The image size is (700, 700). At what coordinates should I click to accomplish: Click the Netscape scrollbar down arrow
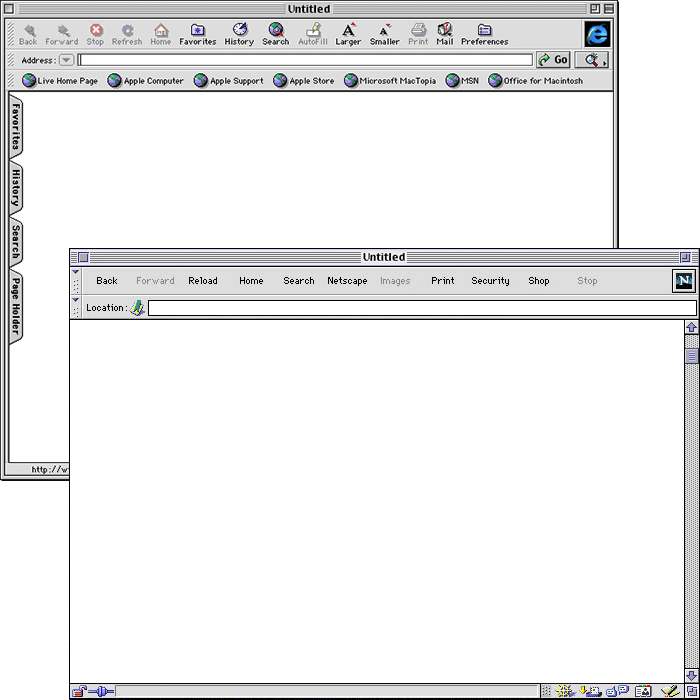tap(692, 675)
